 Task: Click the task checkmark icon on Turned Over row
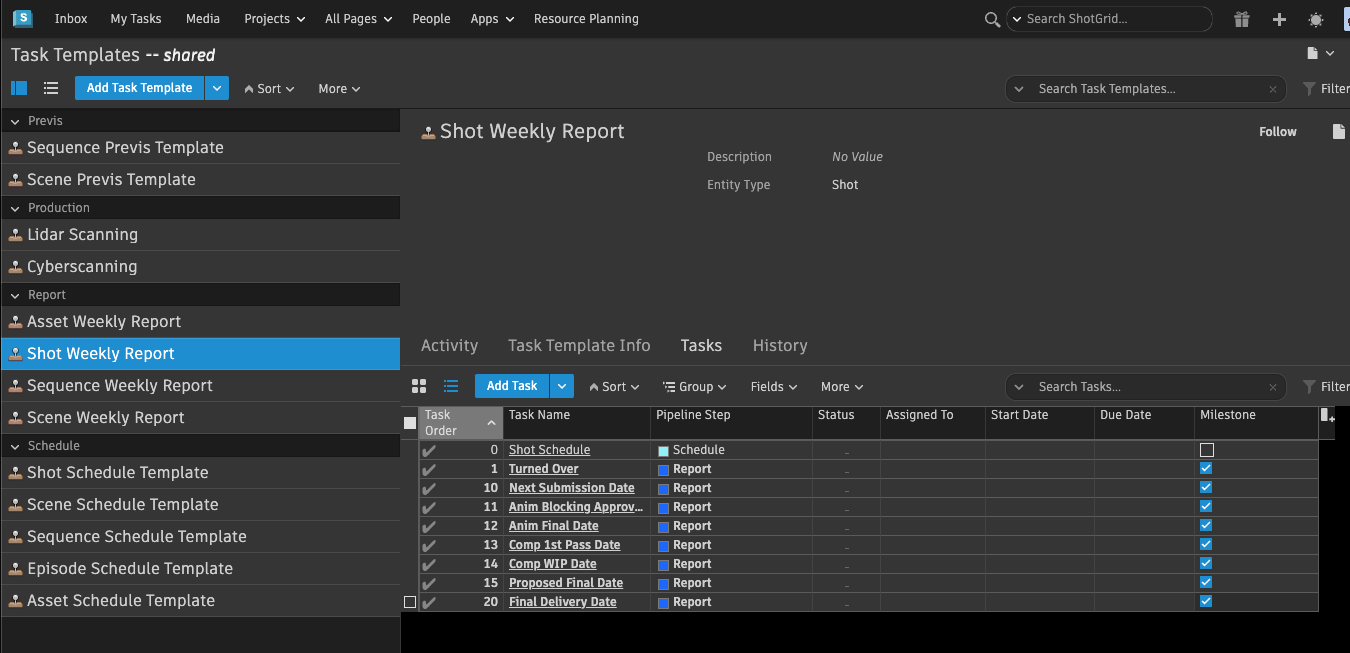tap(429, 470)
